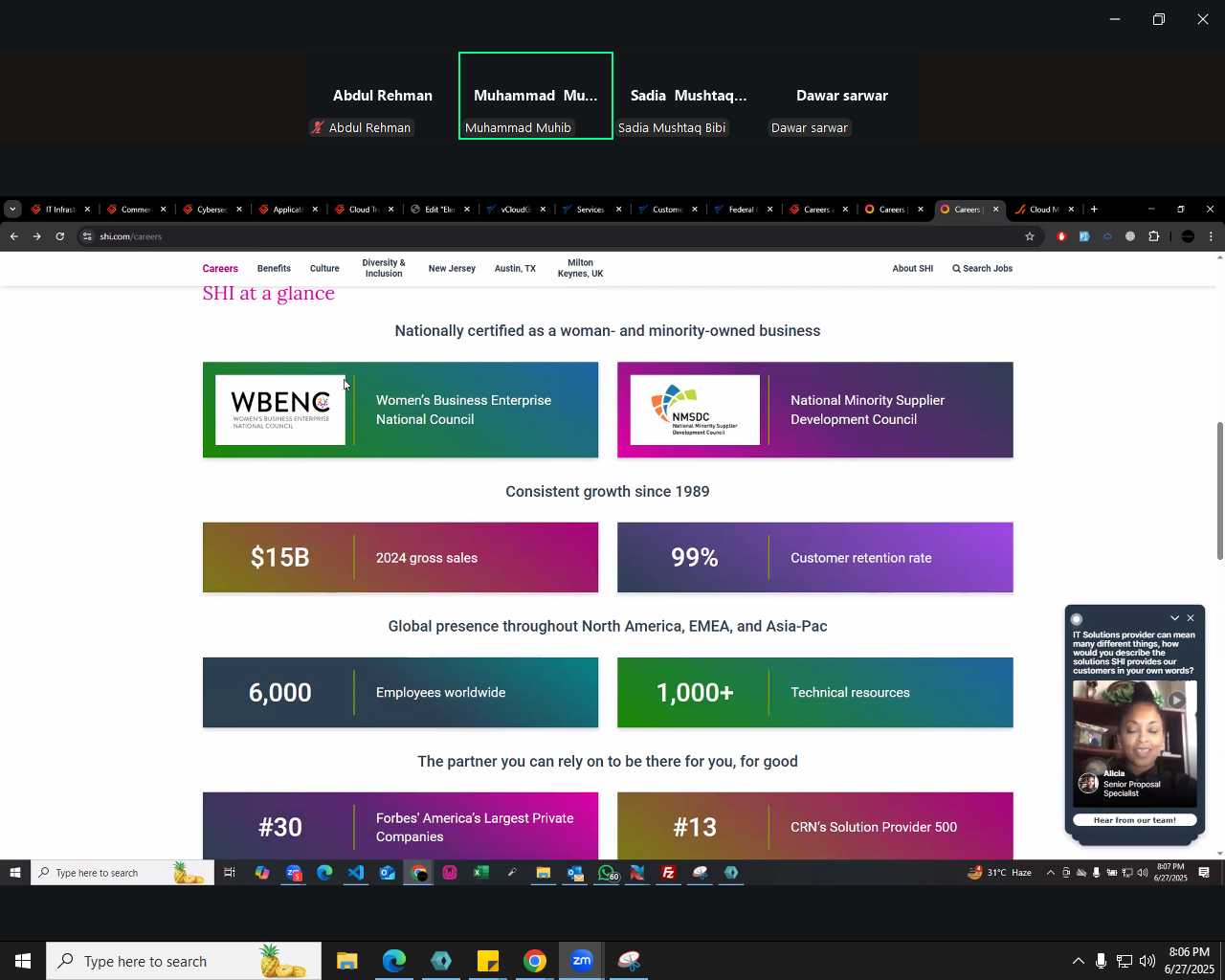Close the video widget with the X
The width and height of the screenshot is (1225, 980).
coord(1191,618)
